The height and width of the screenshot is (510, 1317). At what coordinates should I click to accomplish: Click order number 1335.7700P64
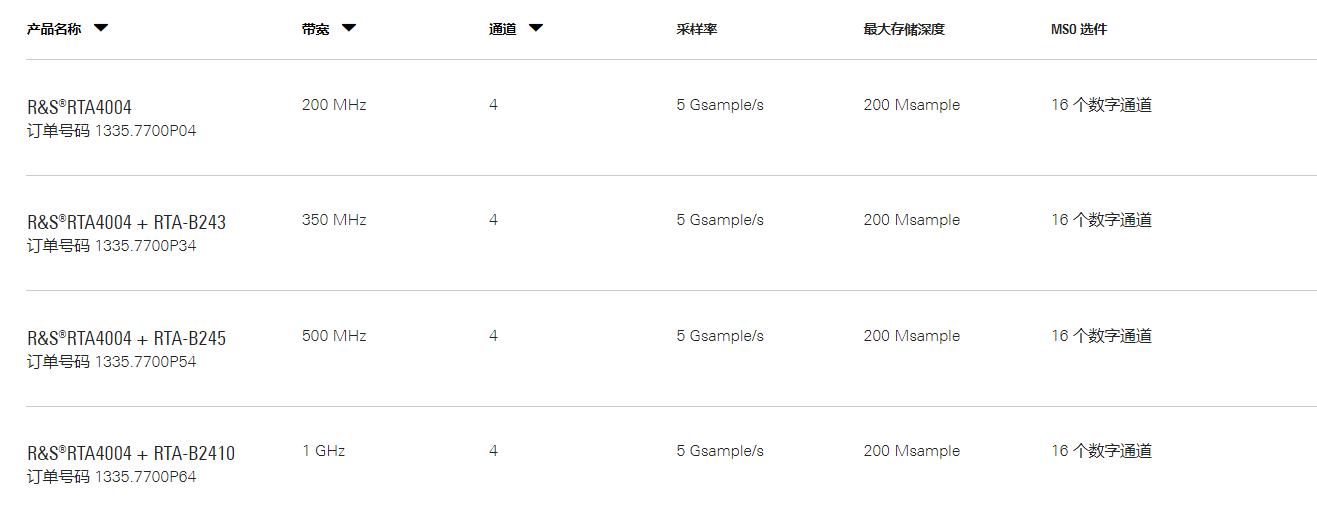145,477
